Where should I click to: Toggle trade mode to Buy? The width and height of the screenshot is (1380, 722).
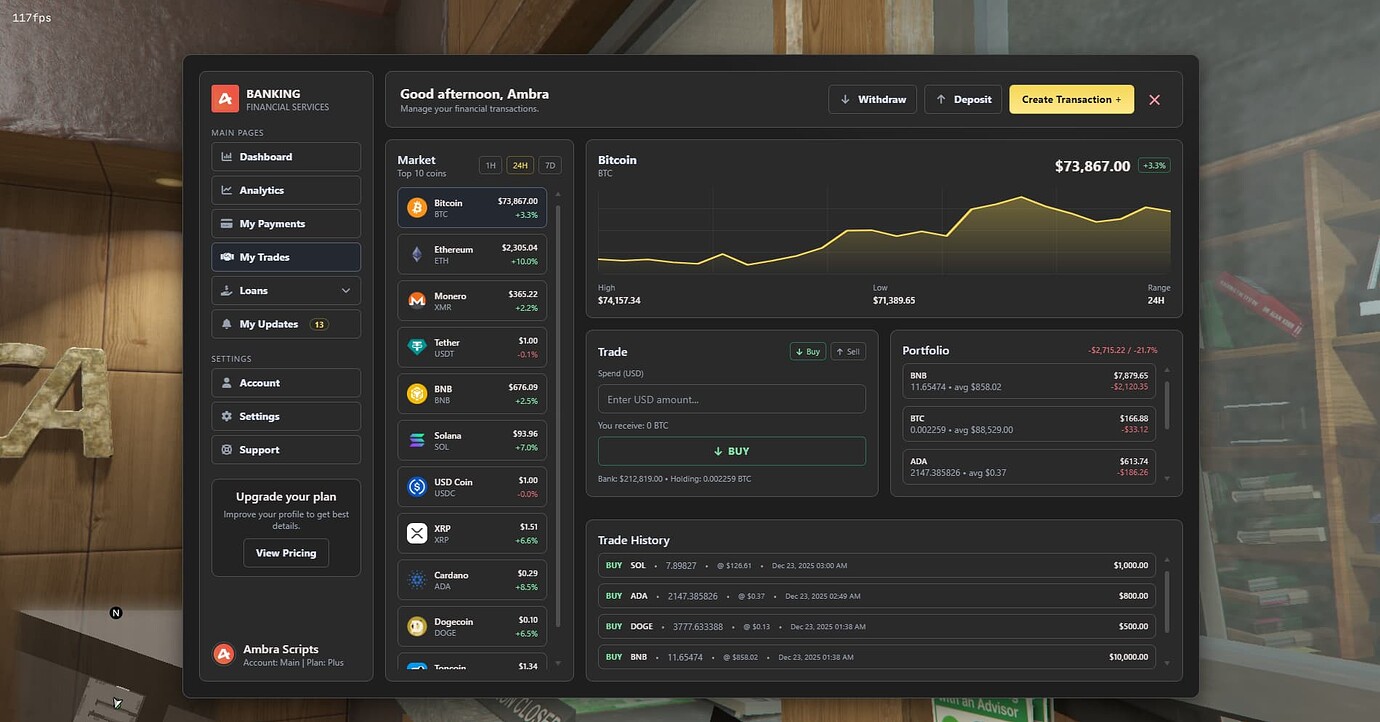[x=808, y=352]
